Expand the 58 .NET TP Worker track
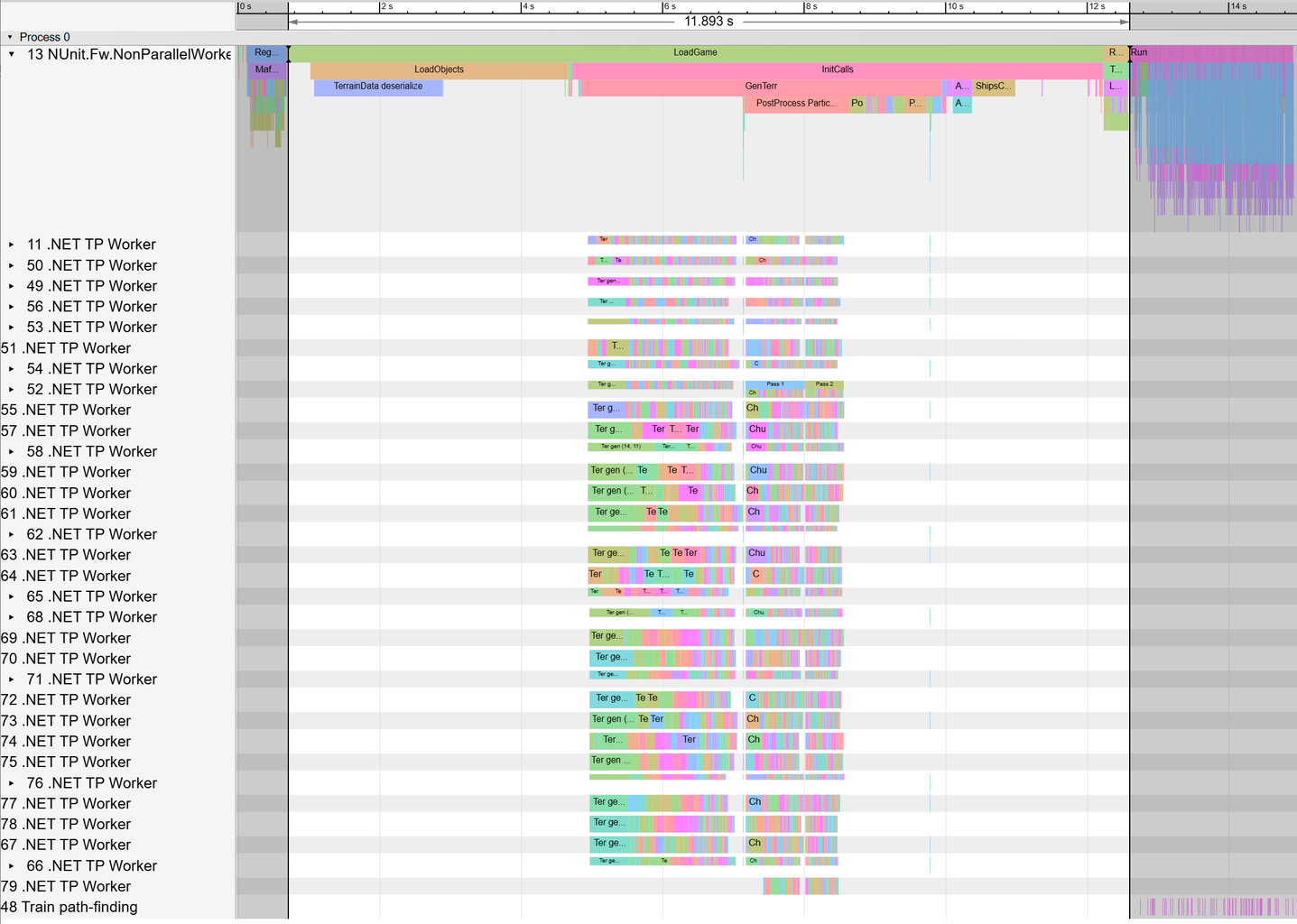 pyautogui.click(x=12, y=451)
